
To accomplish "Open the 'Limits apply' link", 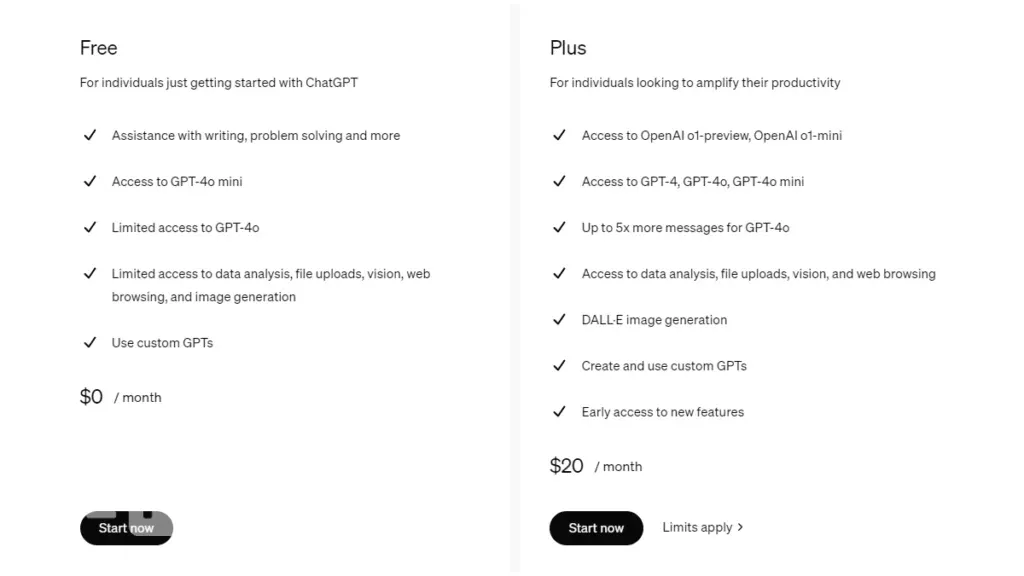I will tap(697, 527).
